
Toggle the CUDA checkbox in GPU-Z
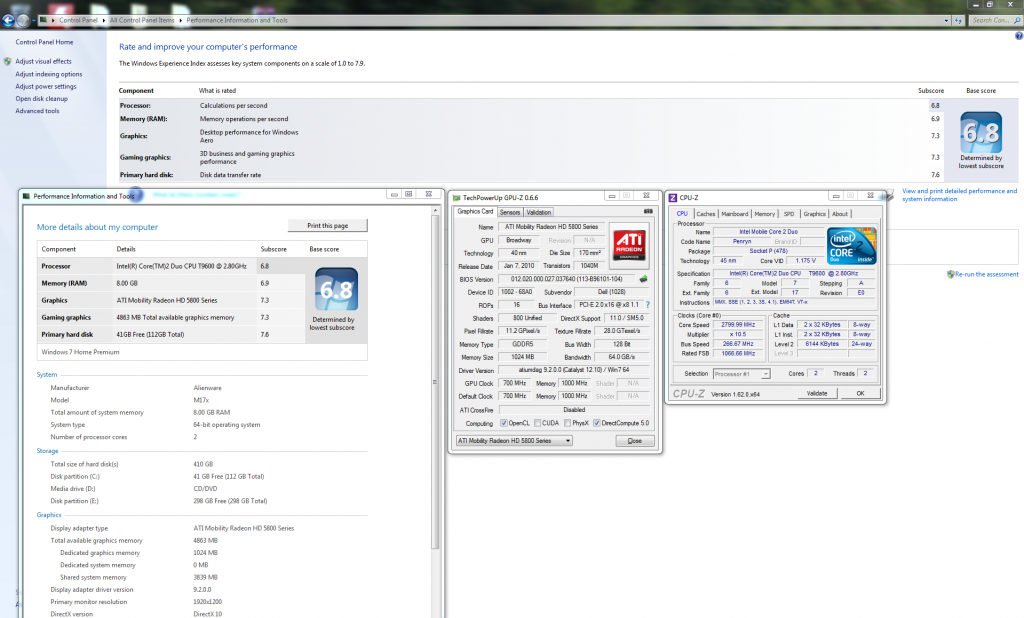(537, 423)
